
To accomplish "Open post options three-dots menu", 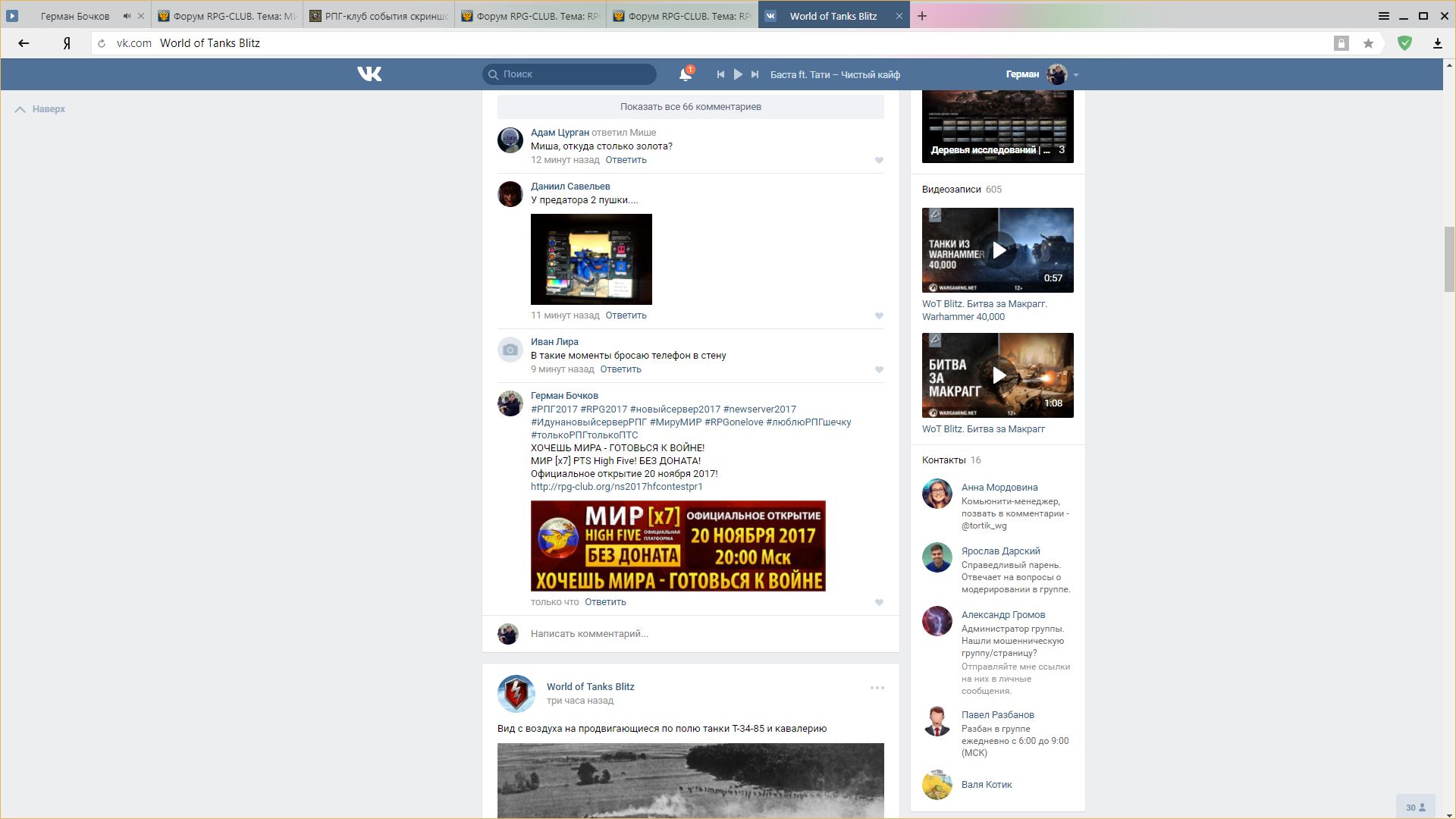I will (x=877, y=688).
